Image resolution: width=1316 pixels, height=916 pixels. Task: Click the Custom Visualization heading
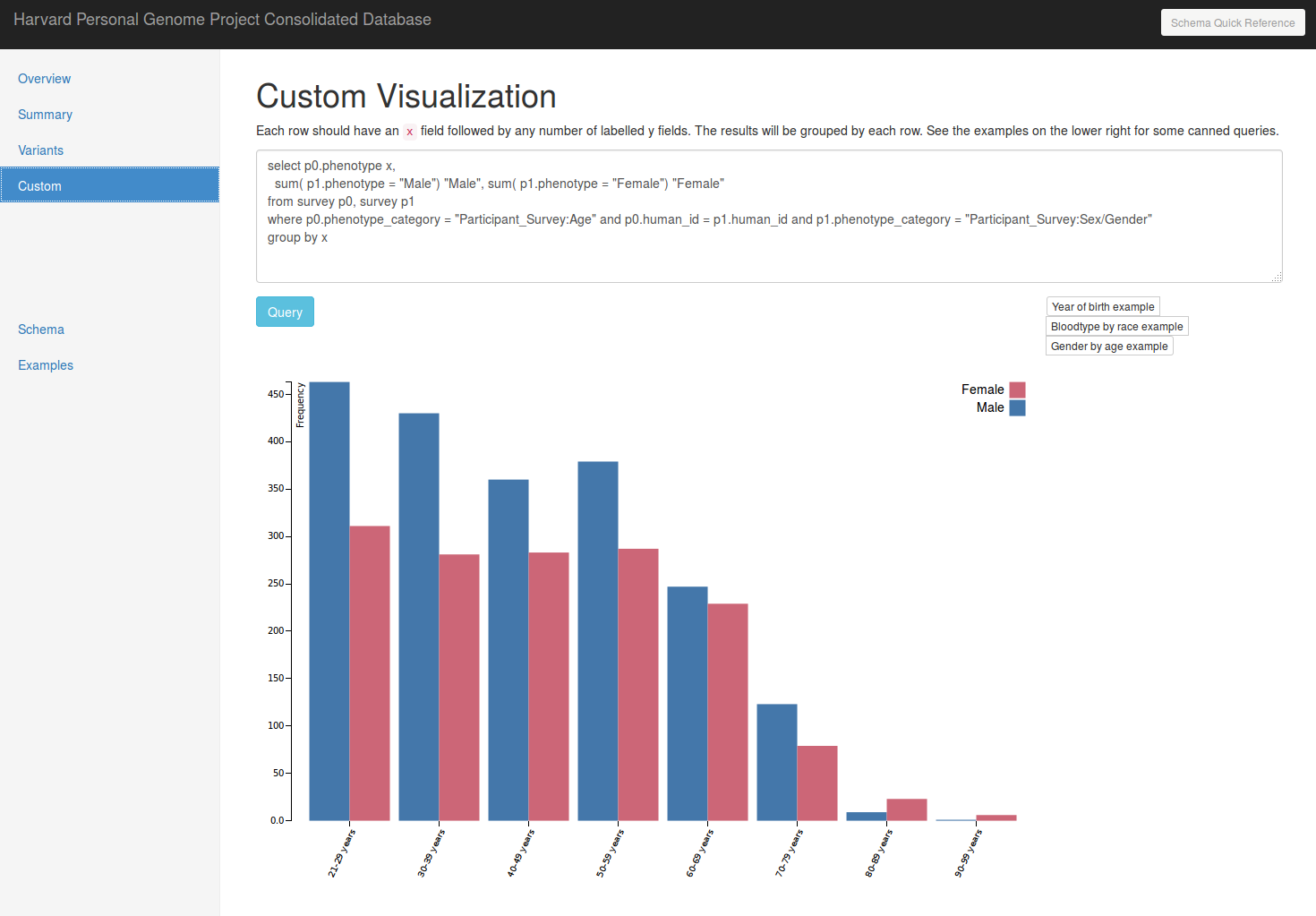406,97
